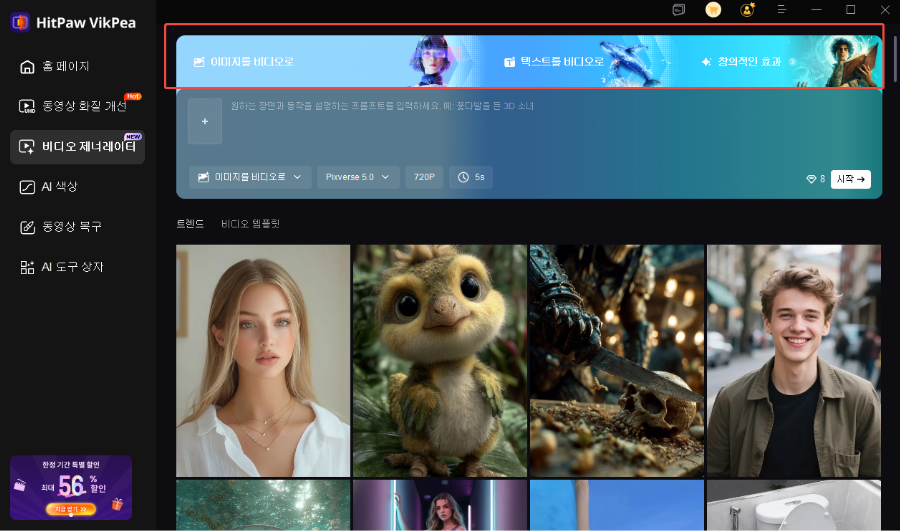This screenshot has width=900, height=532.
Task: Open the hamburger menu in title bar
Action: (782, 10)
